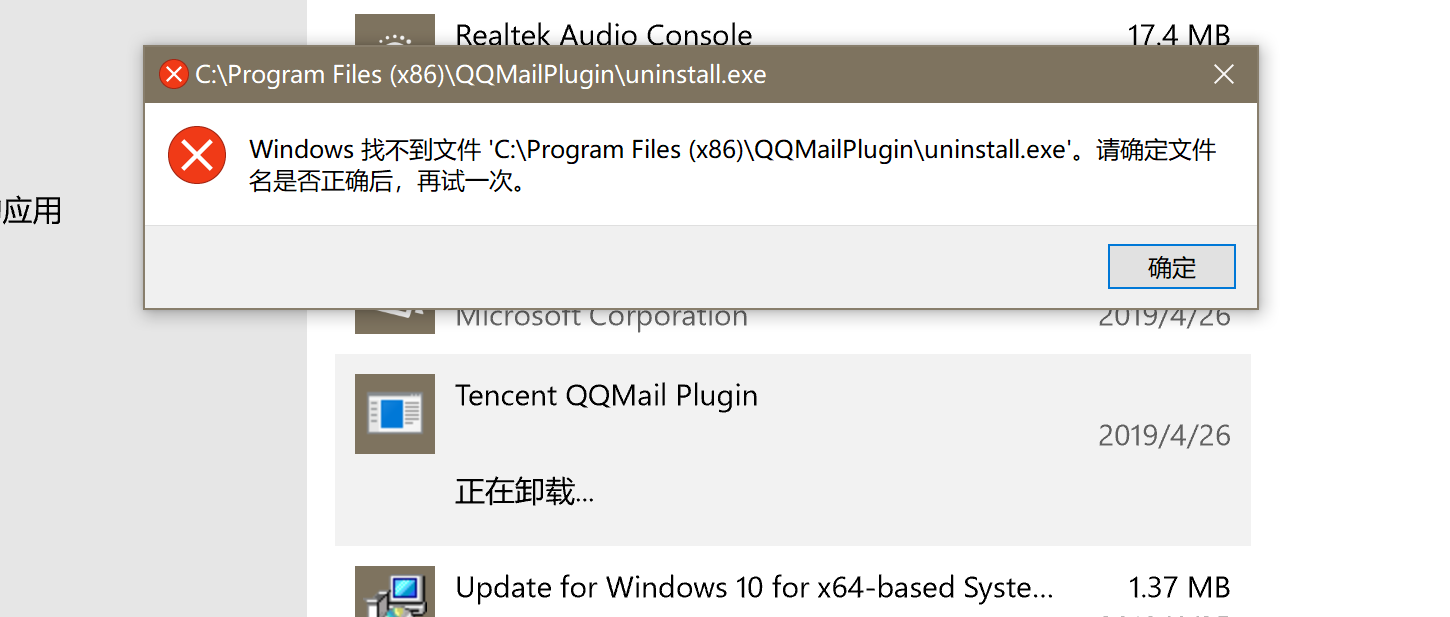Select the Realtek Audio Console entry name
This screenshot has width=1450, height=617.
coord(603,33)
